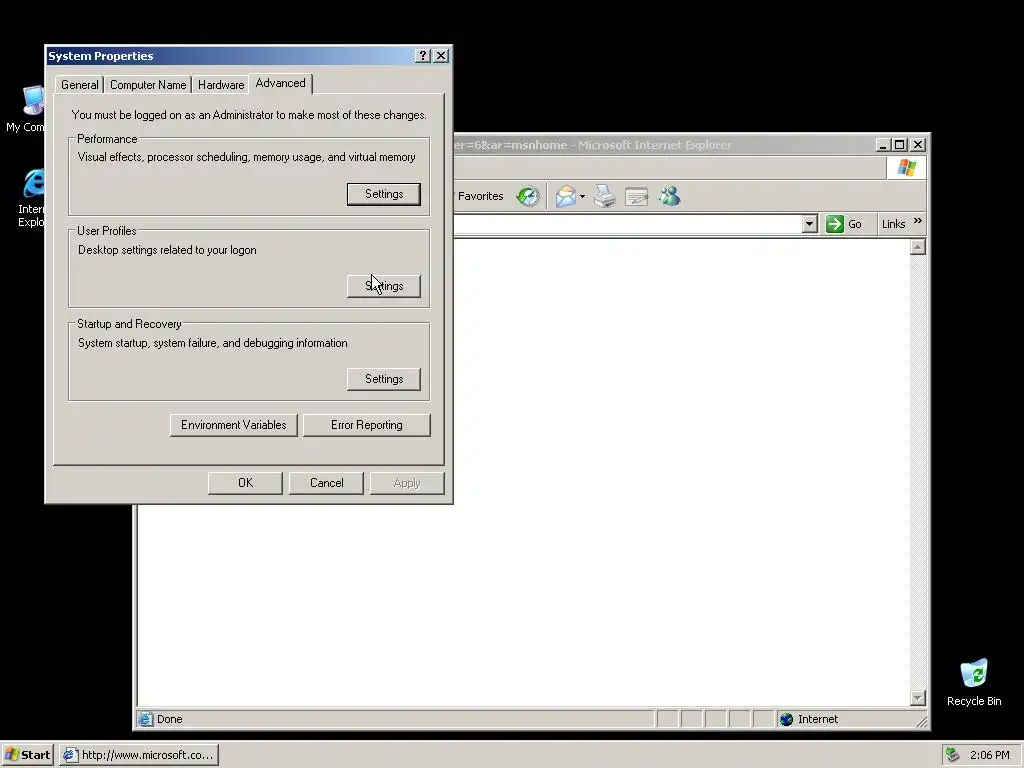Click the Internet Explorer title bar text
Image resolution: width=1024 pixels, height=768 pixels.
[x=592, y=145]
